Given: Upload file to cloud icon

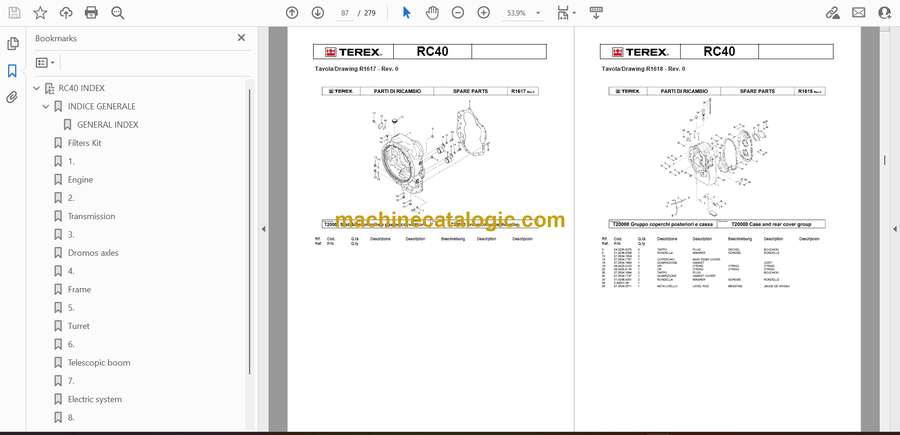Looking at the screenshot, I should [66, 13].
